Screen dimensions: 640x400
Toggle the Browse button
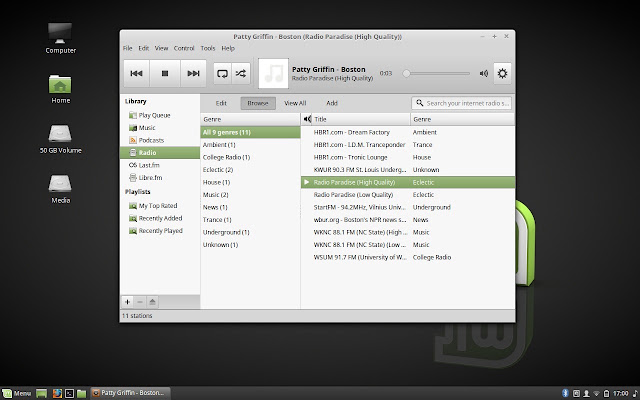pos(258,103)
